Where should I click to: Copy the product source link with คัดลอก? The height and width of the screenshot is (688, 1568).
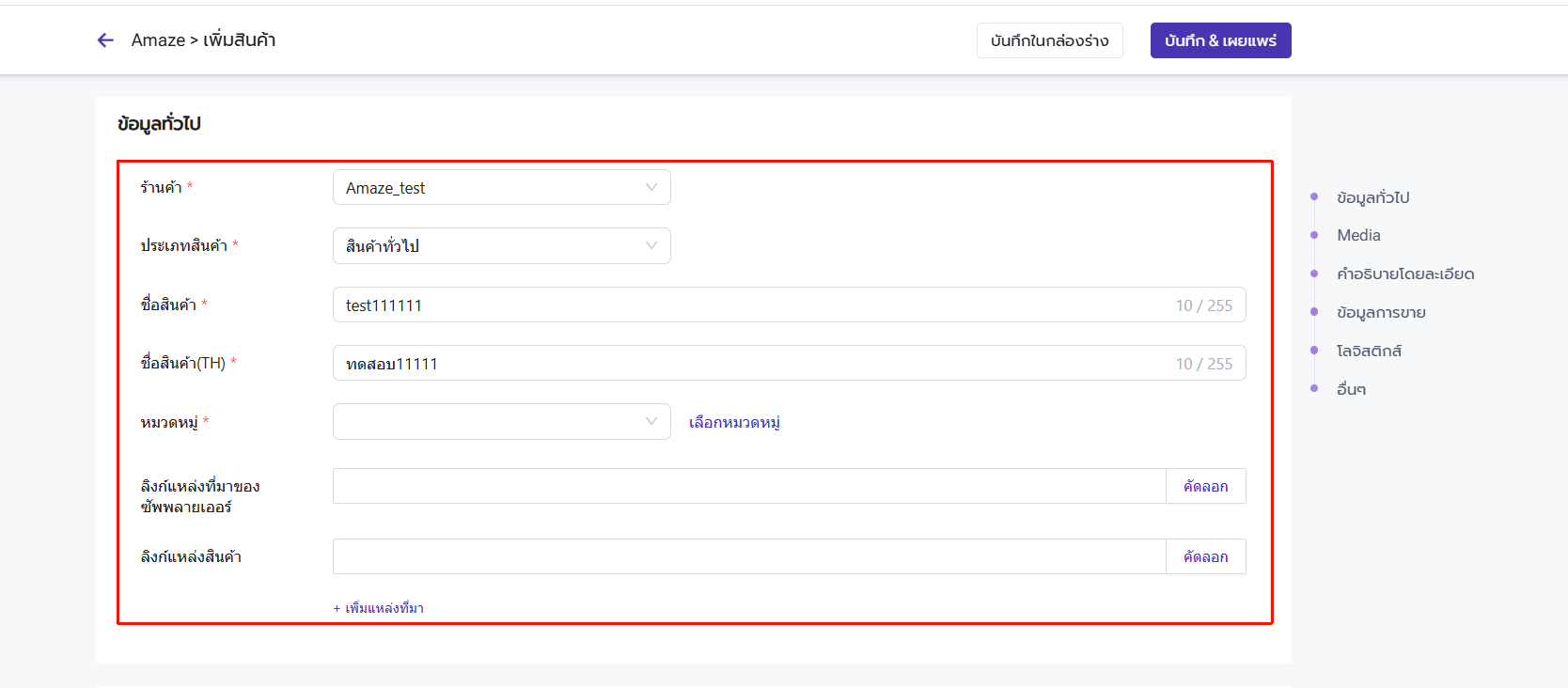[x=1205, y=557]
